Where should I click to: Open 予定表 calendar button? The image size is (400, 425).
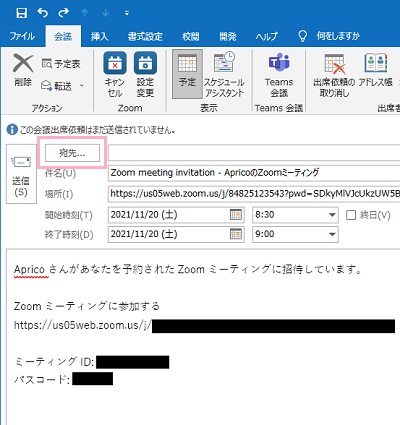pos(61,63)
